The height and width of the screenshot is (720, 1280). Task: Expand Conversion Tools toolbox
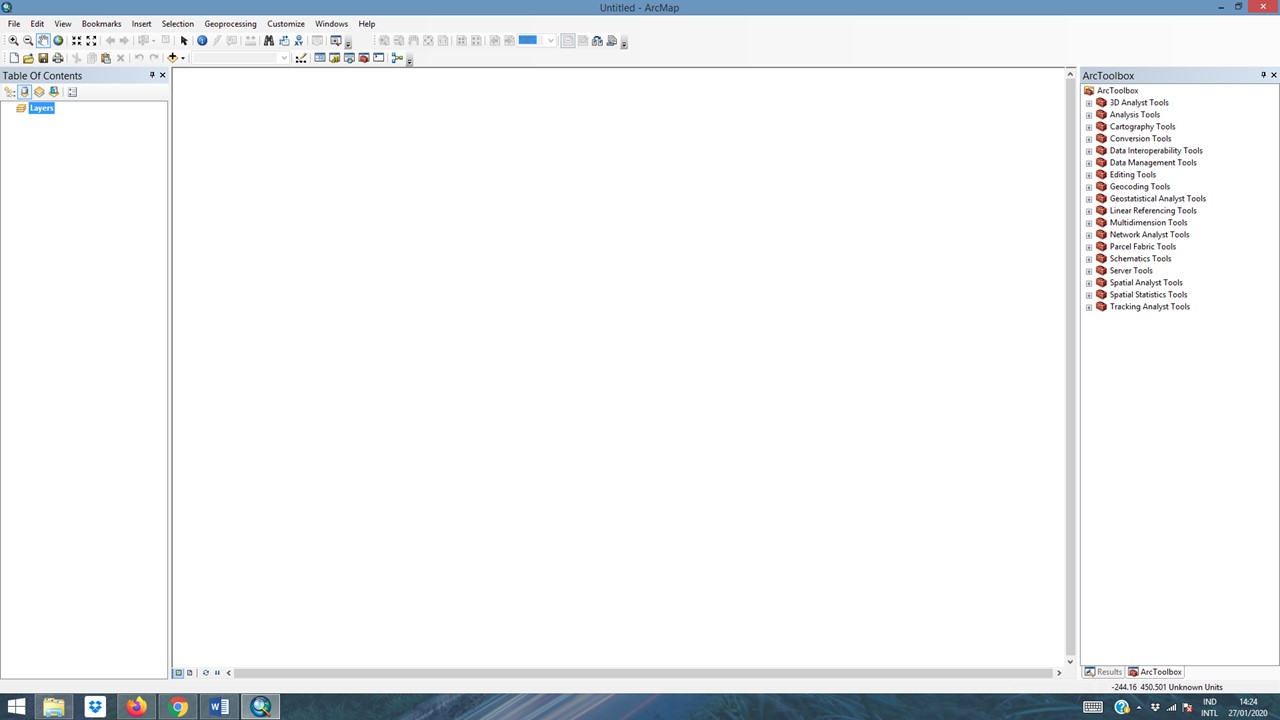click(x=1089, y=139)
